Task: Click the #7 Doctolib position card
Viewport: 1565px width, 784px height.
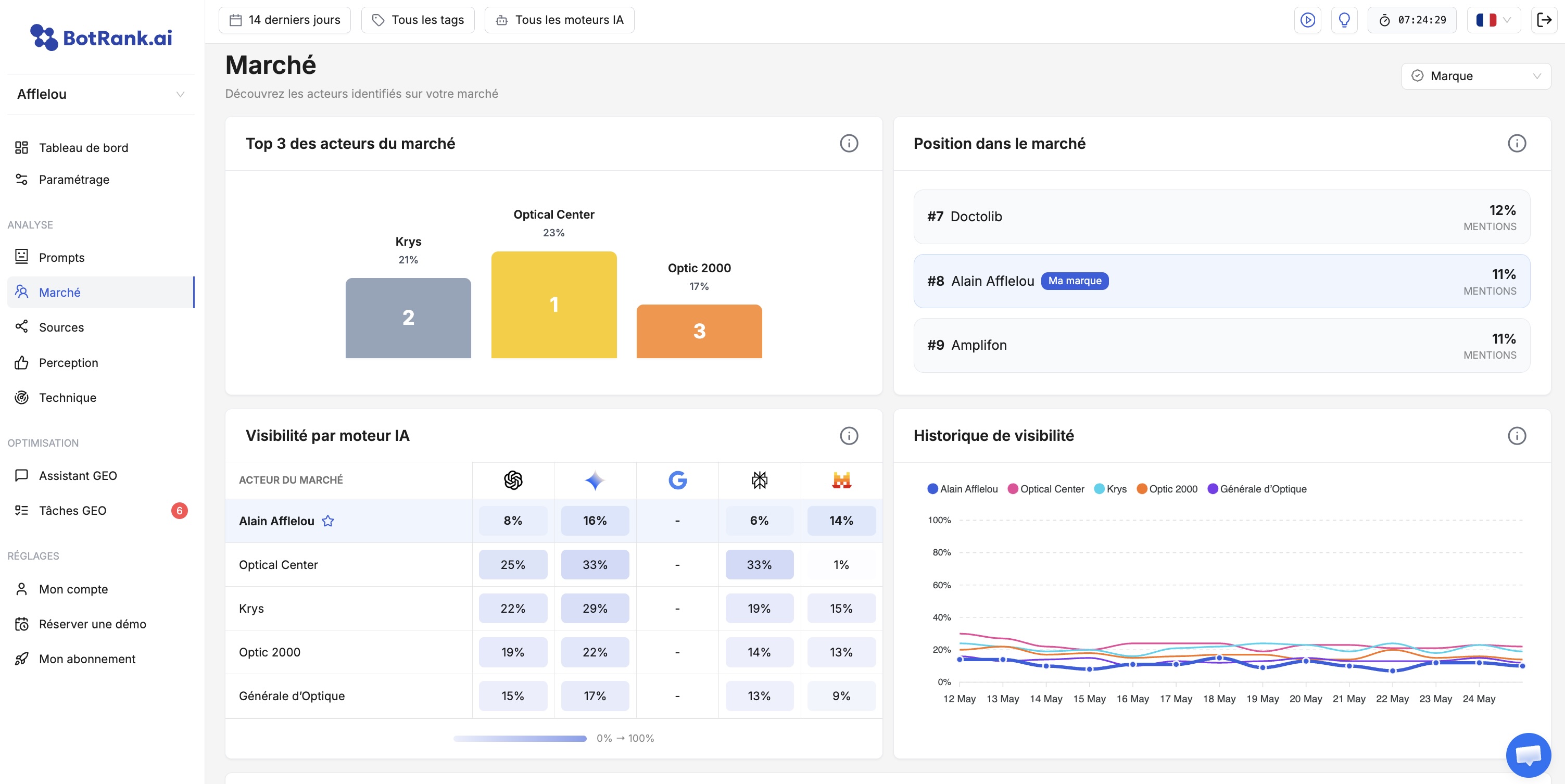Action: click(x=1221, y=217)
